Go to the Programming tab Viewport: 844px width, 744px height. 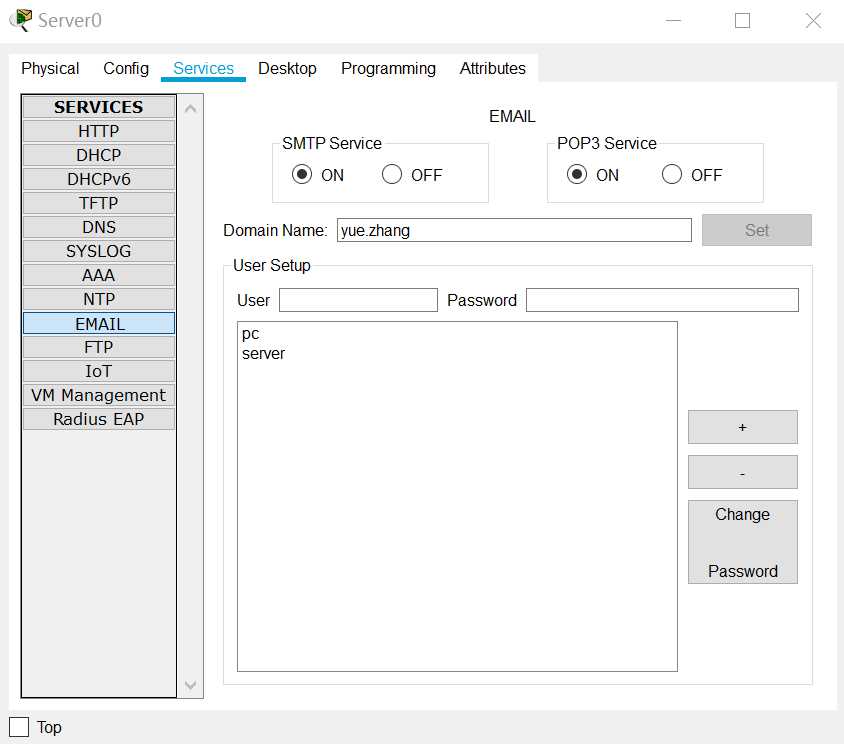[388, 68]
